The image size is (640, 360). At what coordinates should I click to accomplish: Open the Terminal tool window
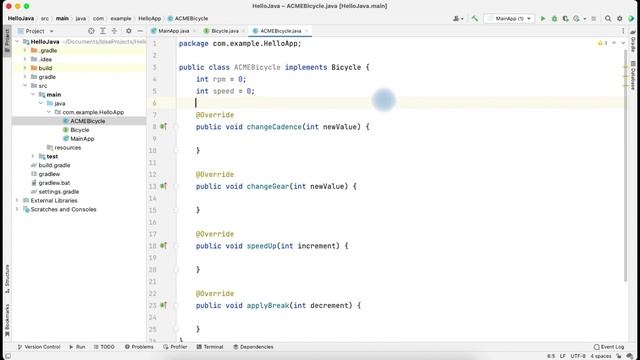(x=210, y=347)
